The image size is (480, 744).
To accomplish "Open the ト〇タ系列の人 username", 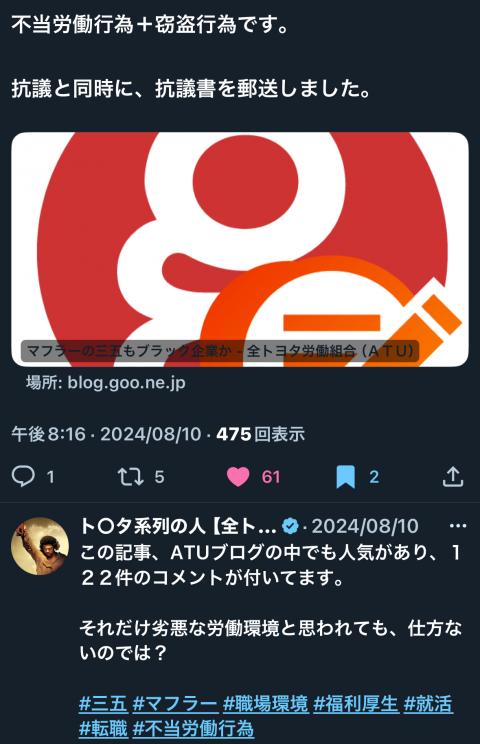I will pyautogui.click(x=178, y=526).
